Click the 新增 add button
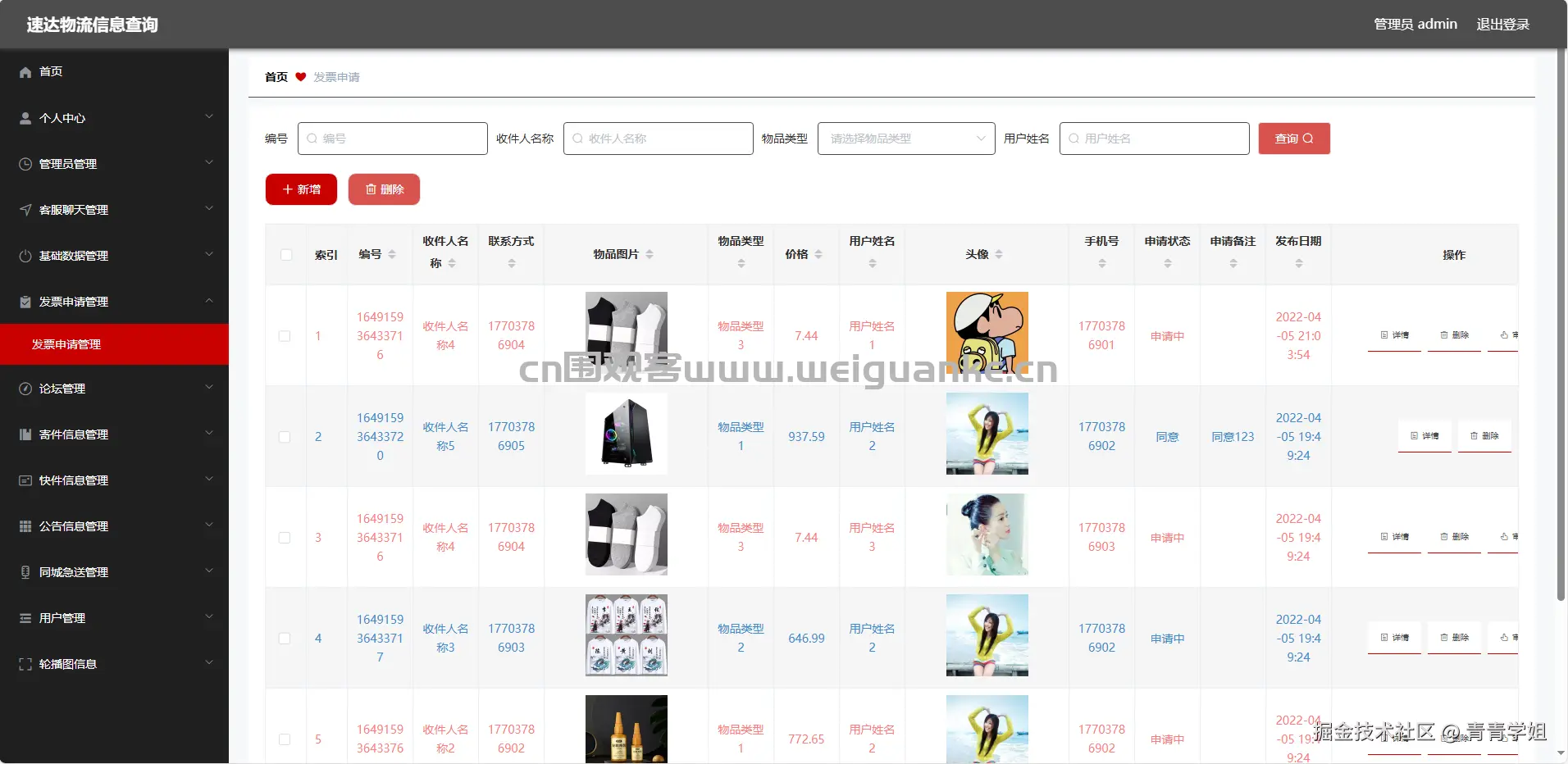This screenshot has width=1568, height=764. tap(300, 189)
